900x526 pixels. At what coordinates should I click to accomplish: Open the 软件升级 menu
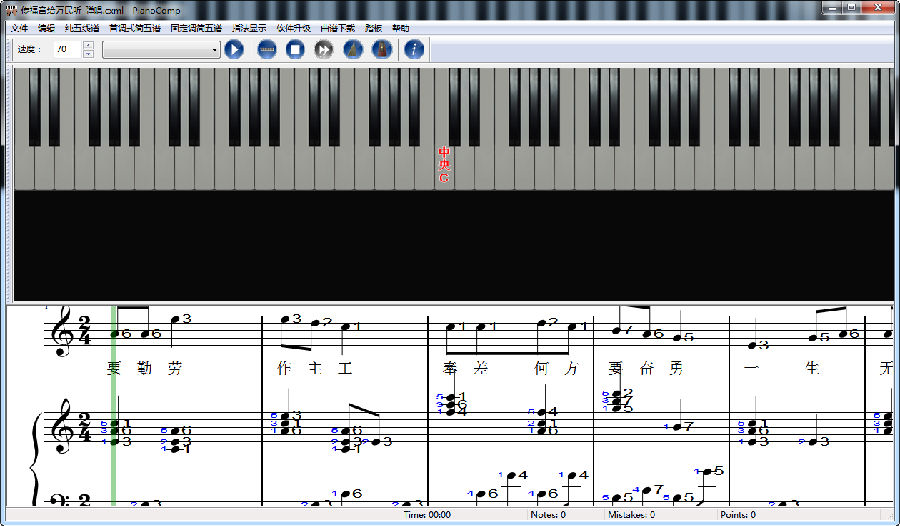point(293,28)
